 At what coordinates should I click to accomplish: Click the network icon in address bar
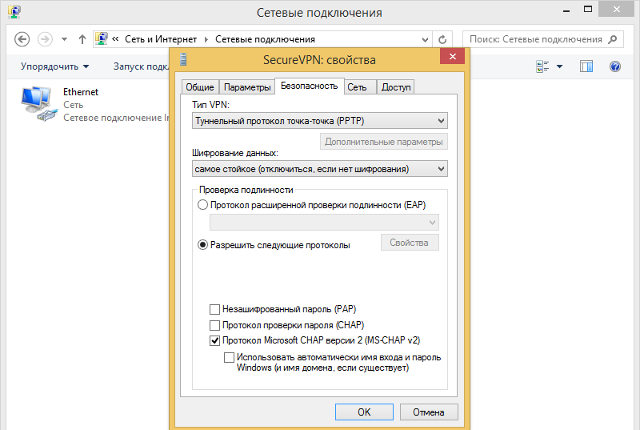[101, 39]
